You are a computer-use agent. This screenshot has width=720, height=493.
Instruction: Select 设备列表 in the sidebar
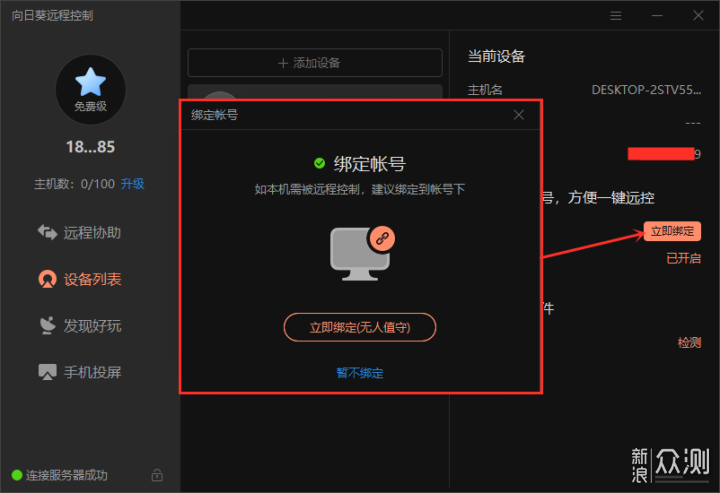(79, 279)
